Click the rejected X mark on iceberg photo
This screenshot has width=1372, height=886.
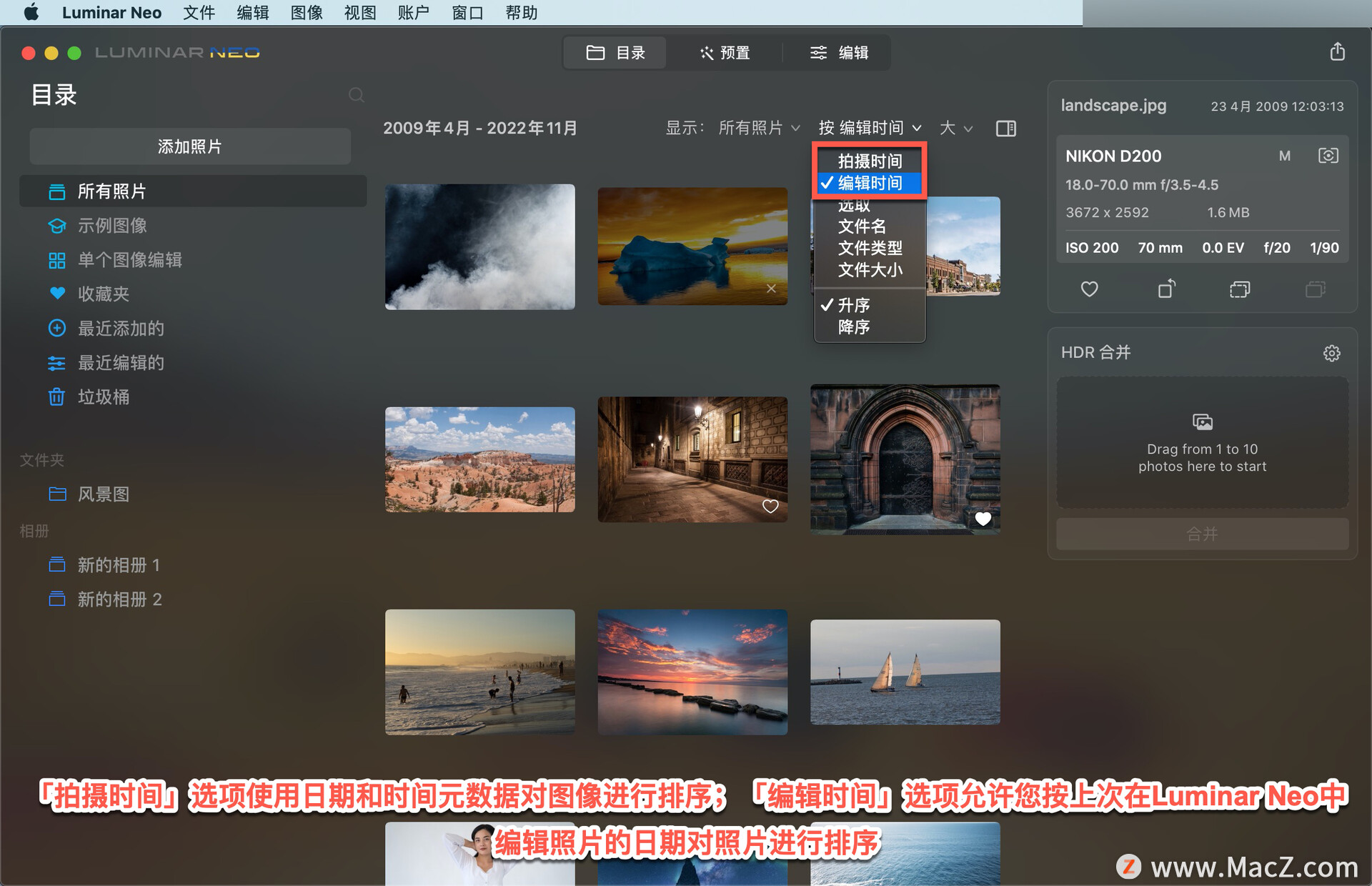[771, 289]
